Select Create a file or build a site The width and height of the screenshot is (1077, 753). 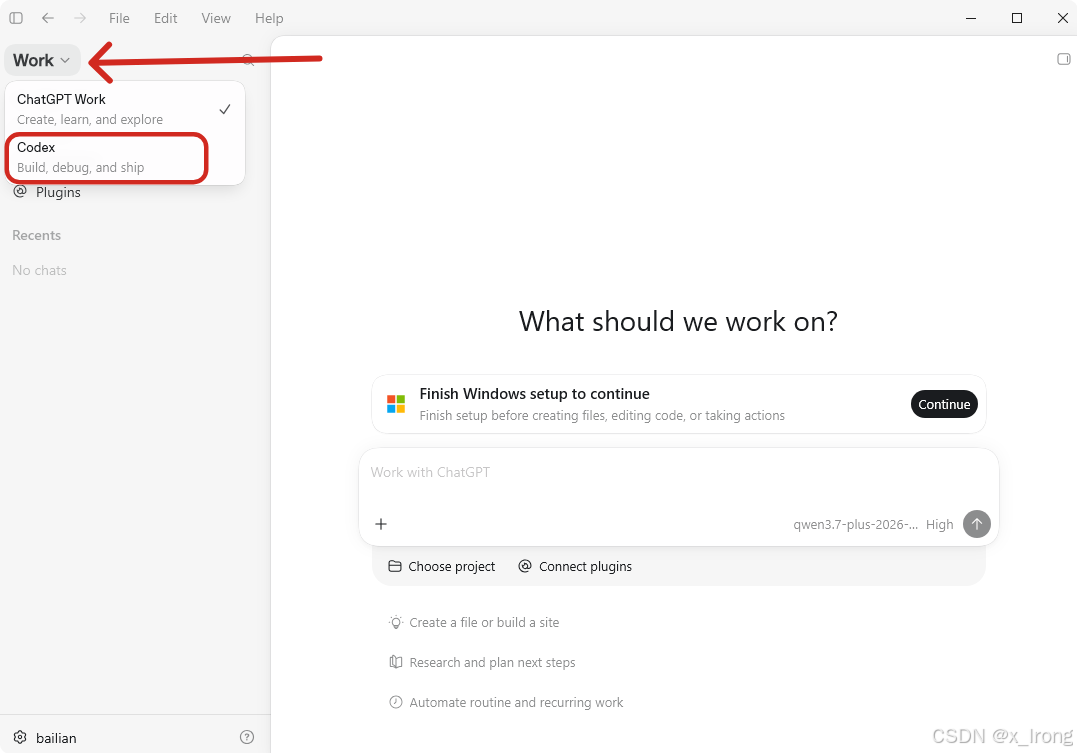[474, 622]
